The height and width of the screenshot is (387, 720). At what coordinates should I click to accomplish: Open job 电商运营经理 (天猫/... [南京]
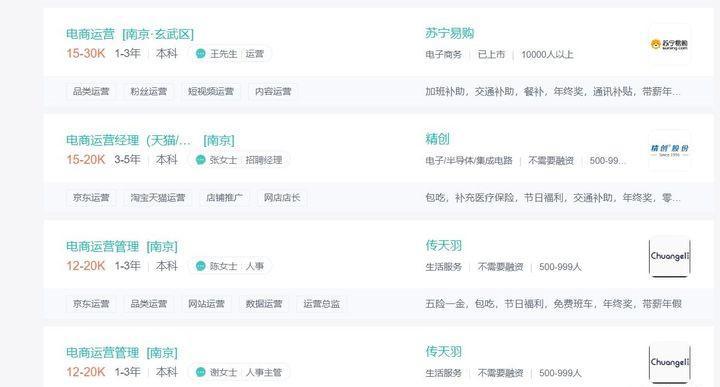pos(150,140)
